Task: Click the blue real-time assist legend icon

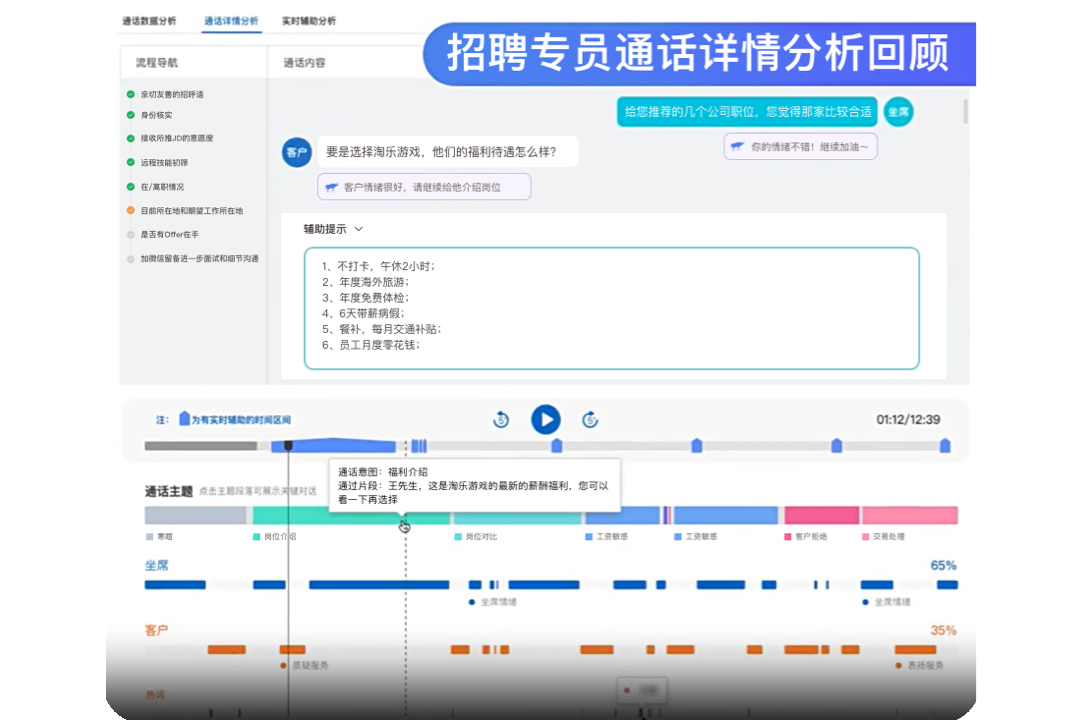Action: (185, 418)
